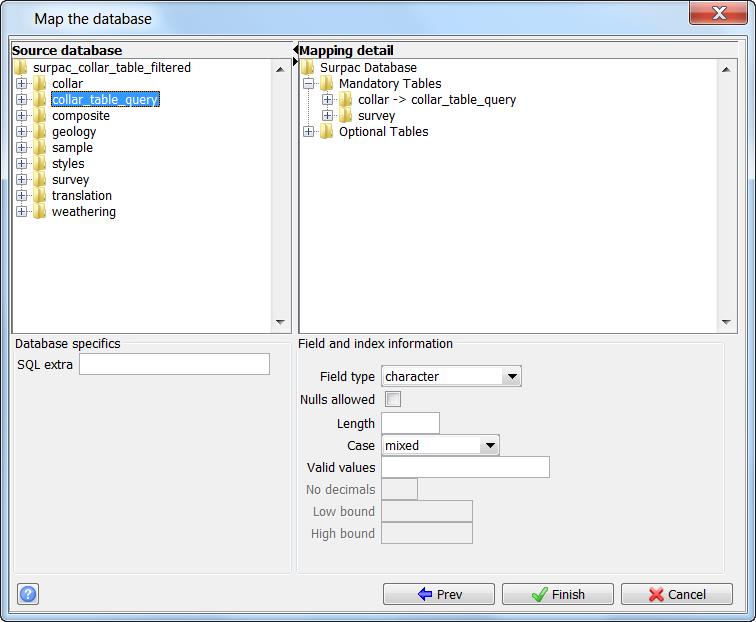Click Source database scrollbar up arrow
The width and height of the screenshot is (756, 622).
[x=280, y=69]
